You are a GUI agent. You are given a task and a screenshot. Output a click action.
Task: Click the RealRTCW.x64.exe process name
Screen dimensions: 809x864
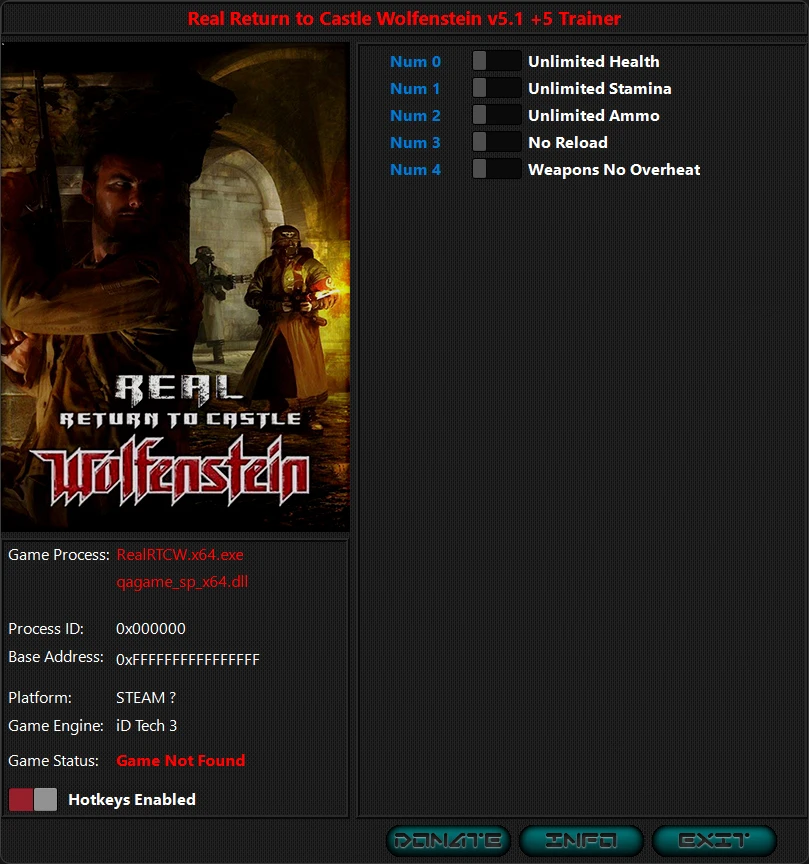180,554
